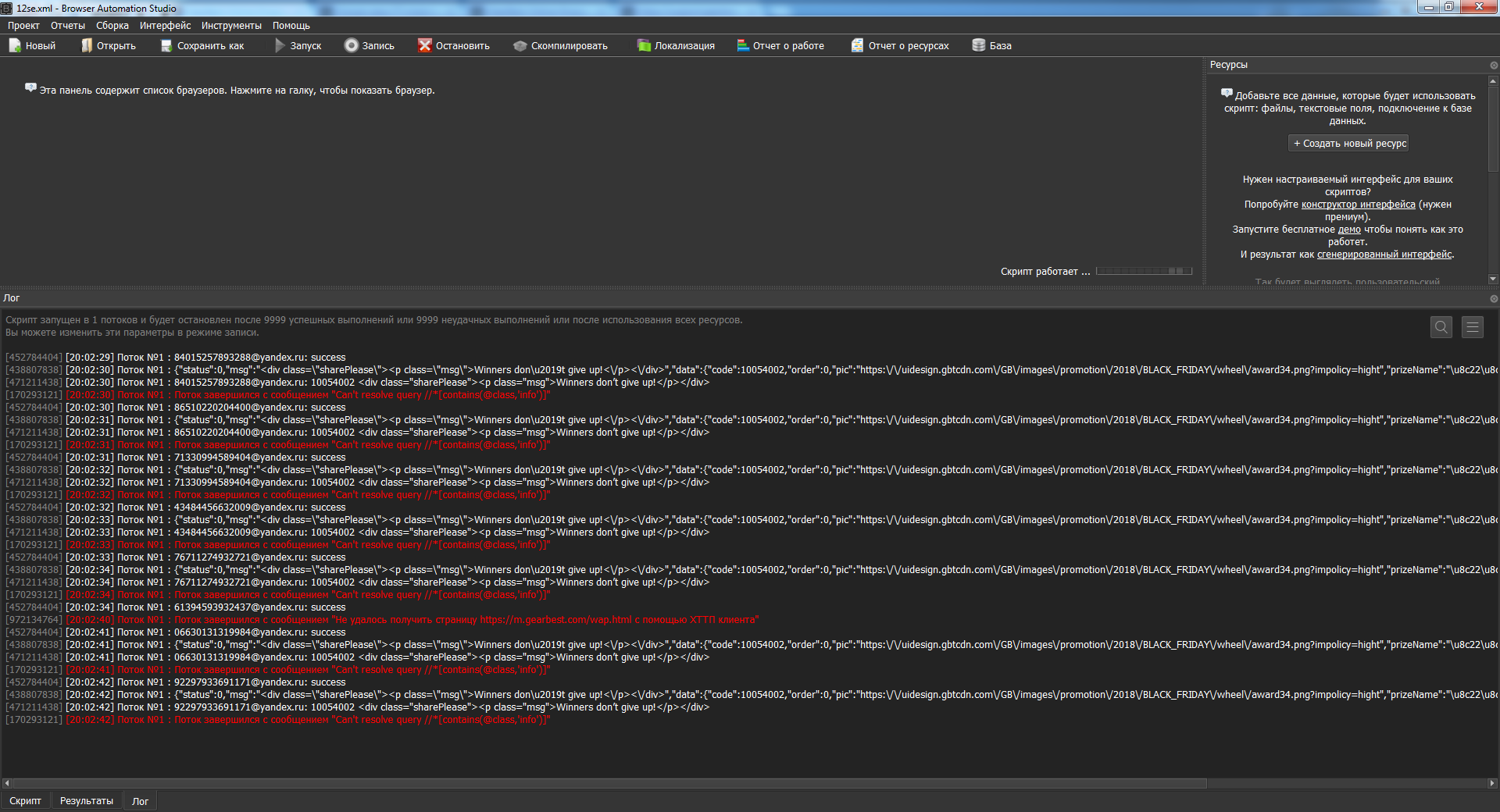Click the Лог panel corner settings icon
1500x812 pixels.
1494,299
